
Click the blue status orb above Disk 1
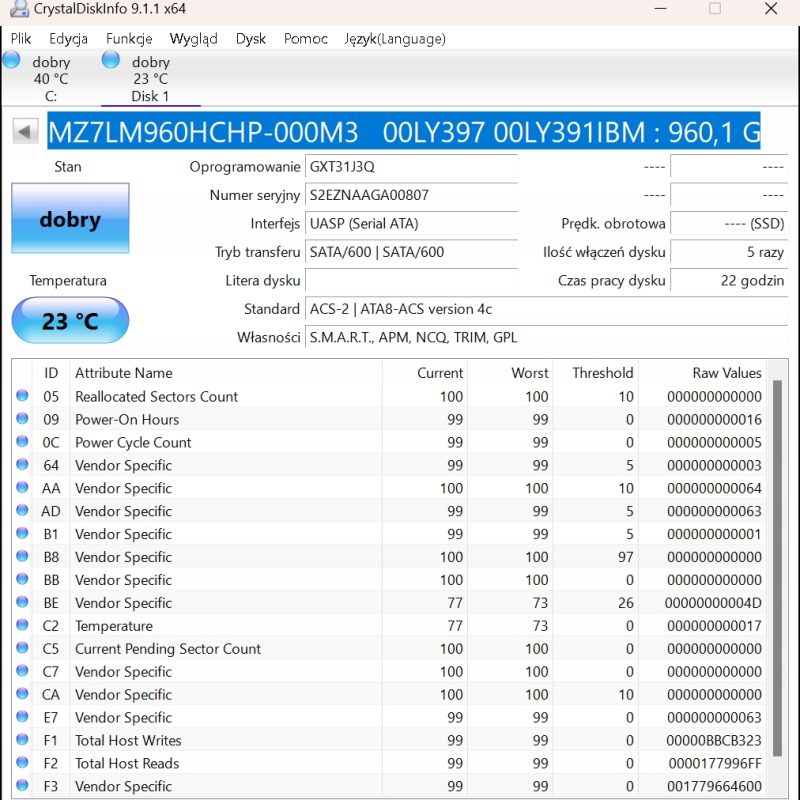[111, 60]
